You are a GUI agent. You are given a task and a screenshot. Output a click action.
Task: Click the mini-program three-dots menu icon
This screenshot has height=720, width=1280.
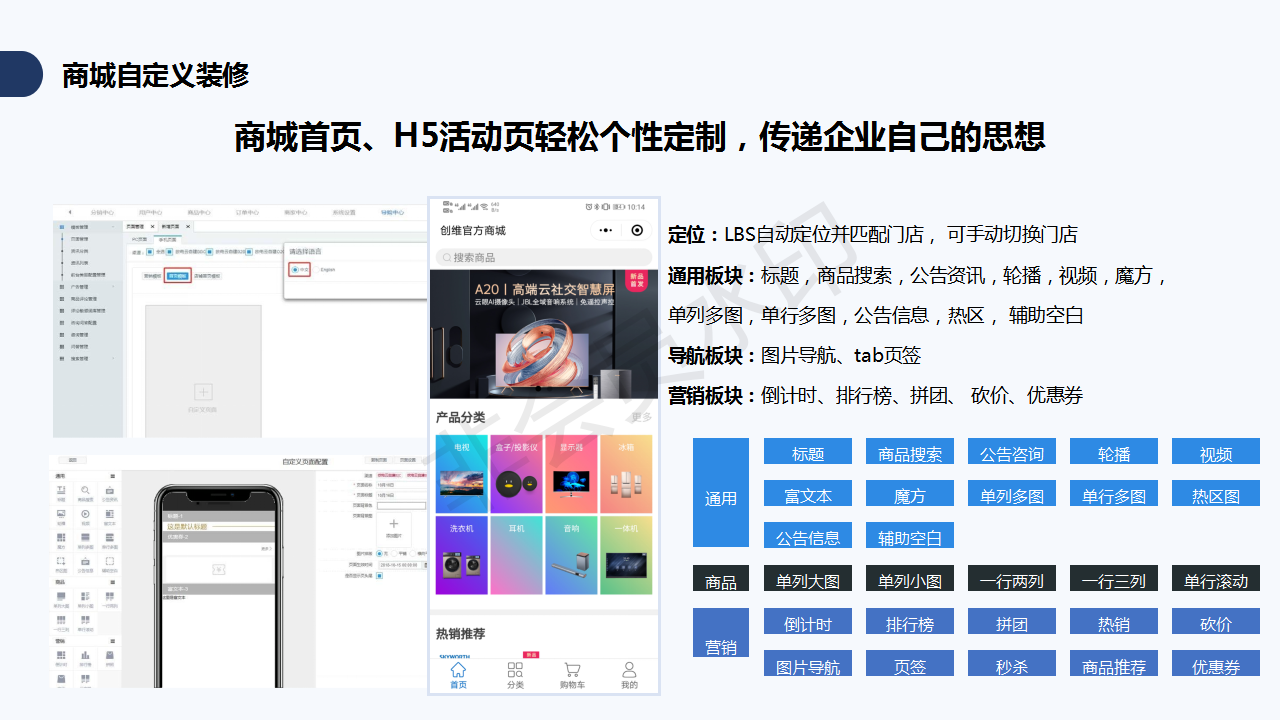pos(606,230)
